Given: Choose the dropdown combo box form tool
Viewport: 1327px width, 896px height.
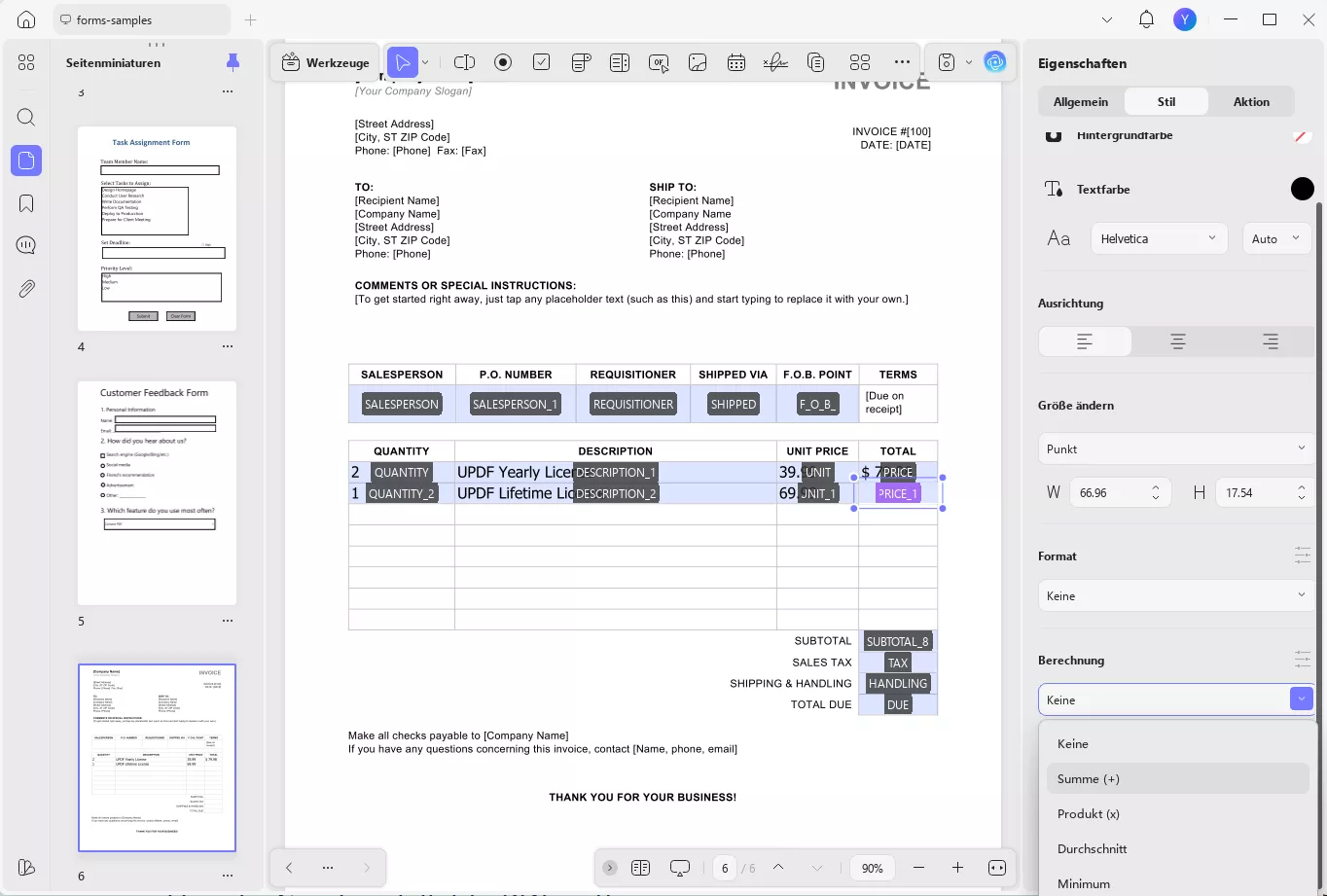Looking at the screenshot, I should 581,62.
